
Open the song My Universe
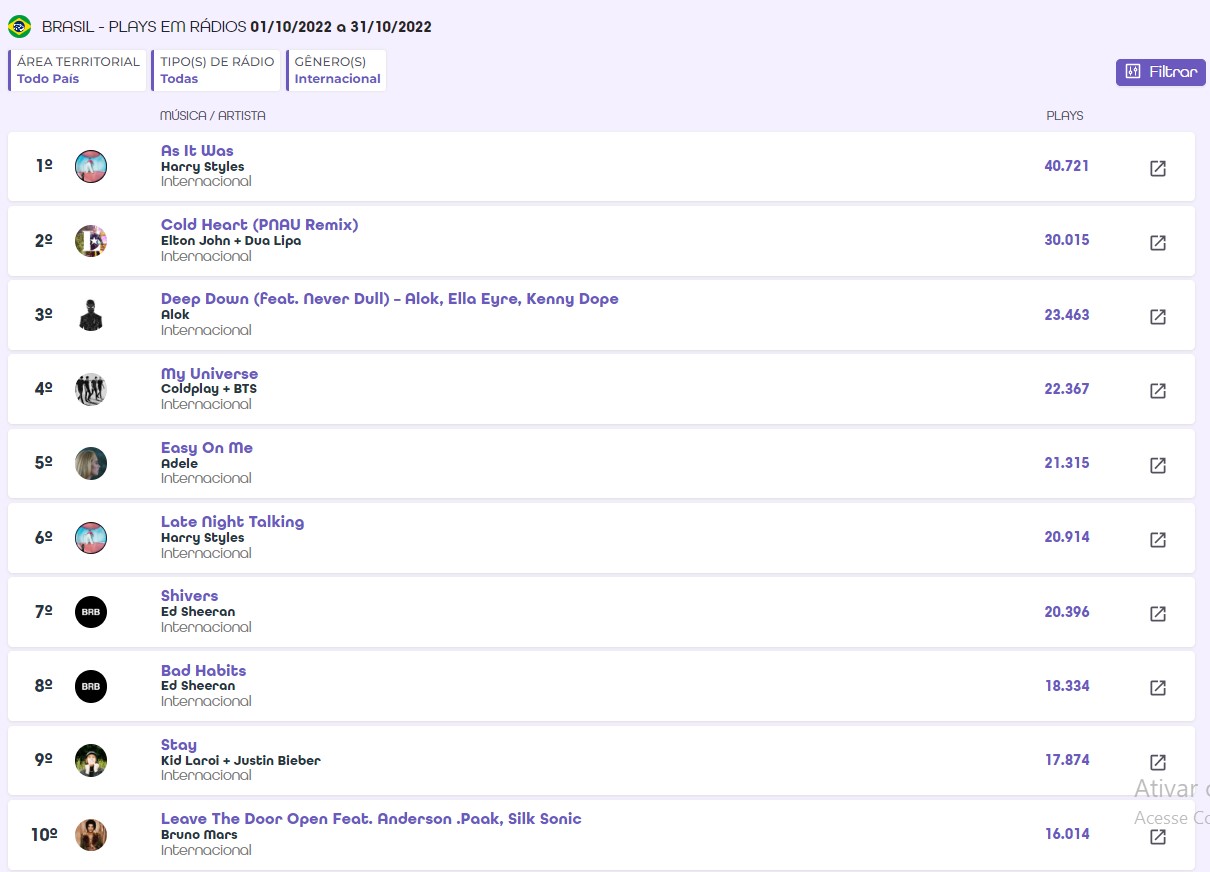(209, 374)
